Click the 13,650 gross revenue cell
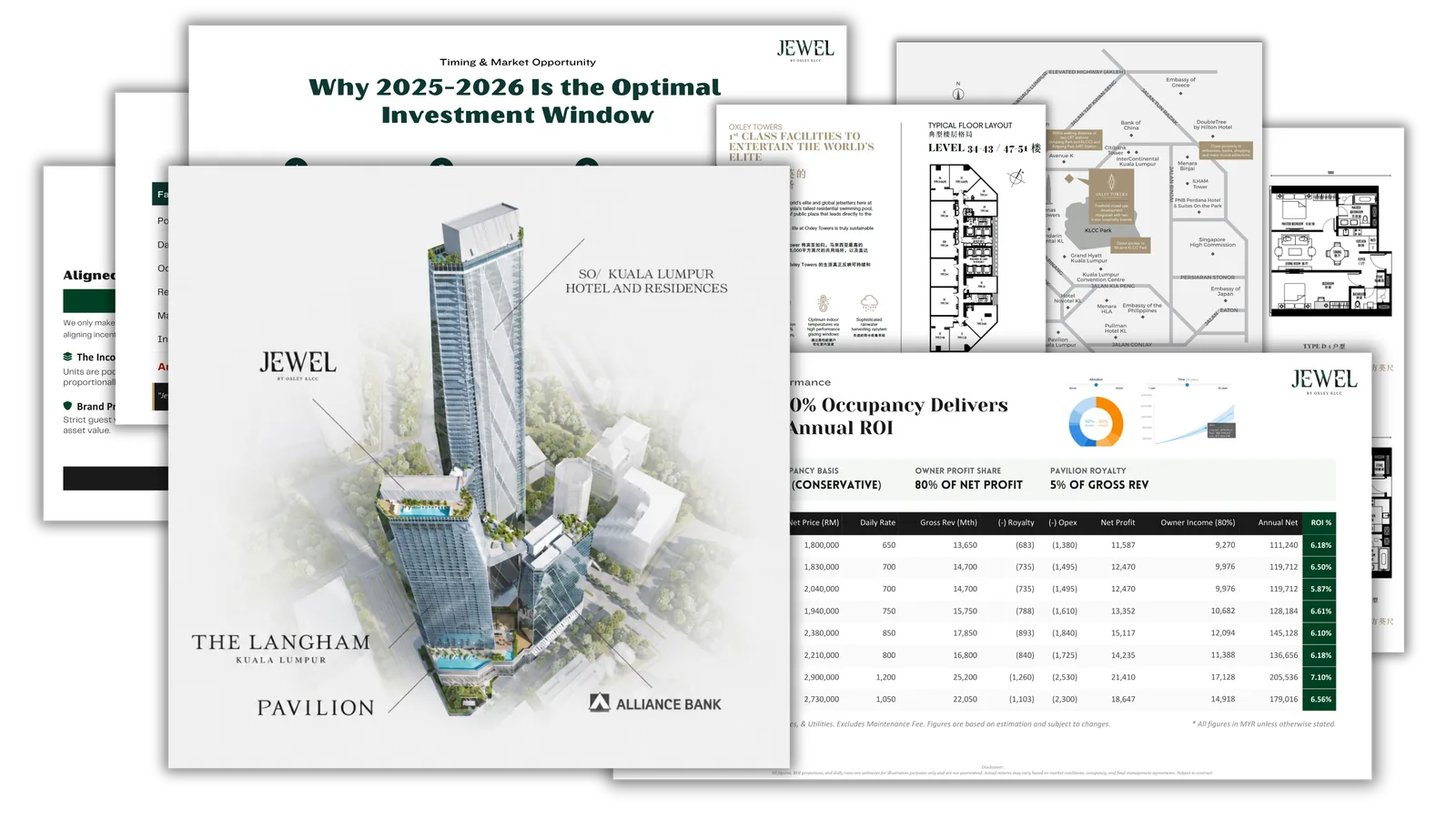 point(965,545)
